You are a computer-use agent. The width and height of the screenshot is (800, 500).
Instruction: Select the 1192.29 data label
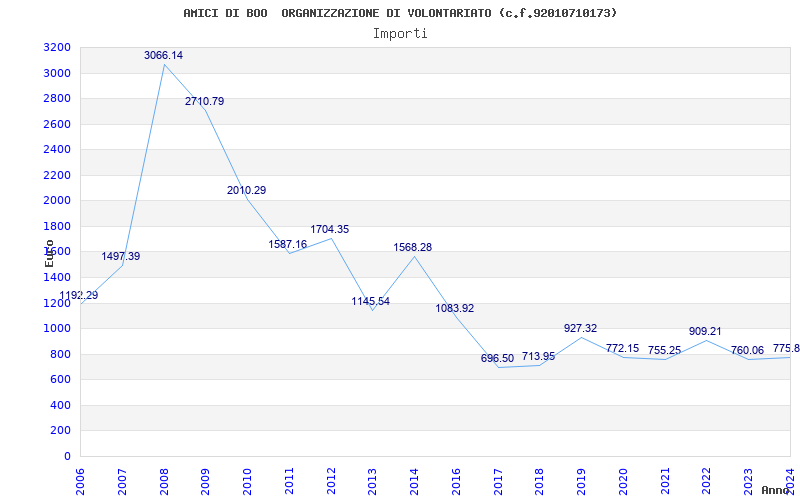(79, 295)
